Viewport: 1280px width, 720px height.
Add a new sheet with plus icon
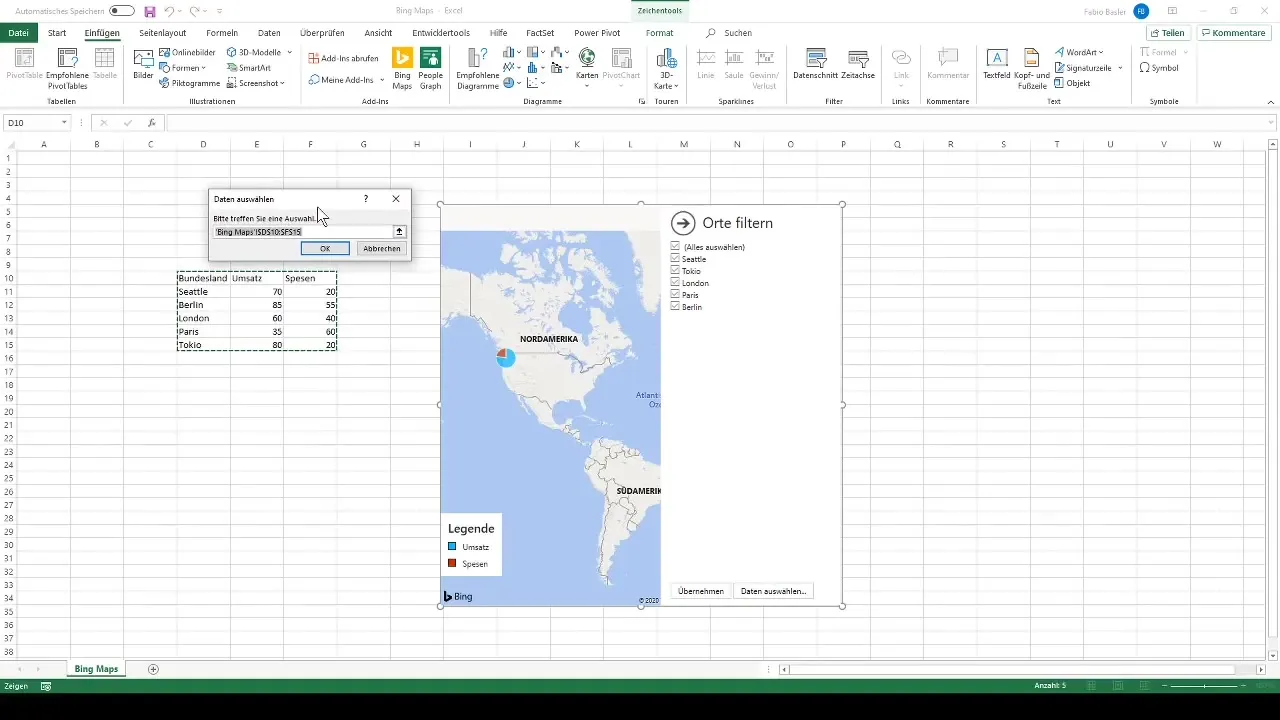(x=153, y=668)
